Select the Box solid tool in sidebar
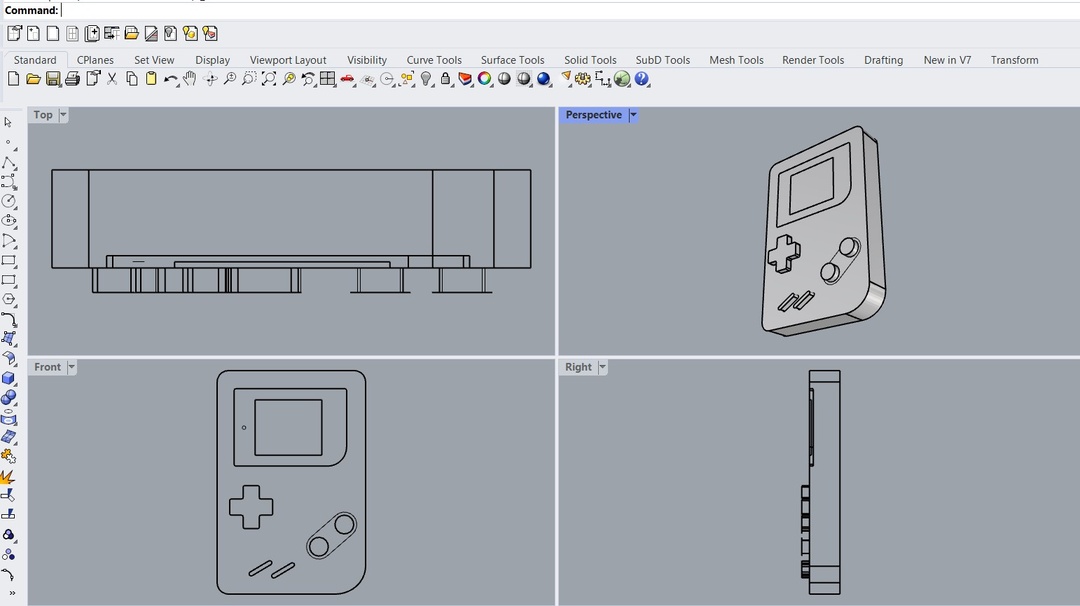The image size is (1080, 606). click(x=9, y=378)
